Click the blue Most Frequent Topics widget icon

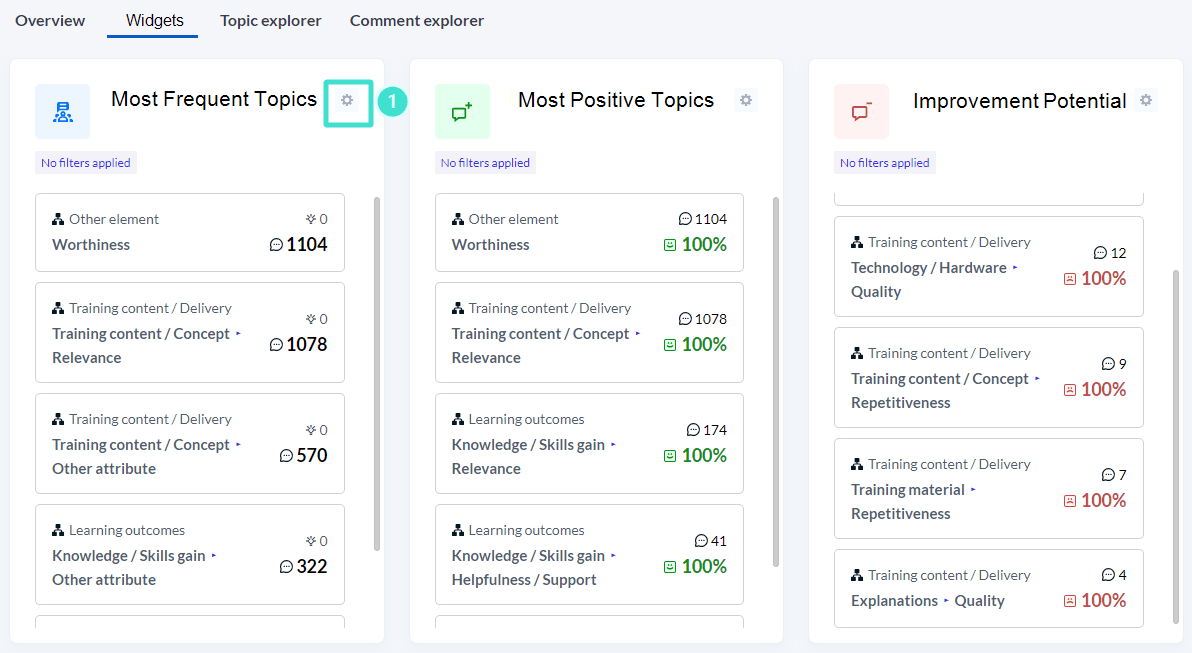62,112
